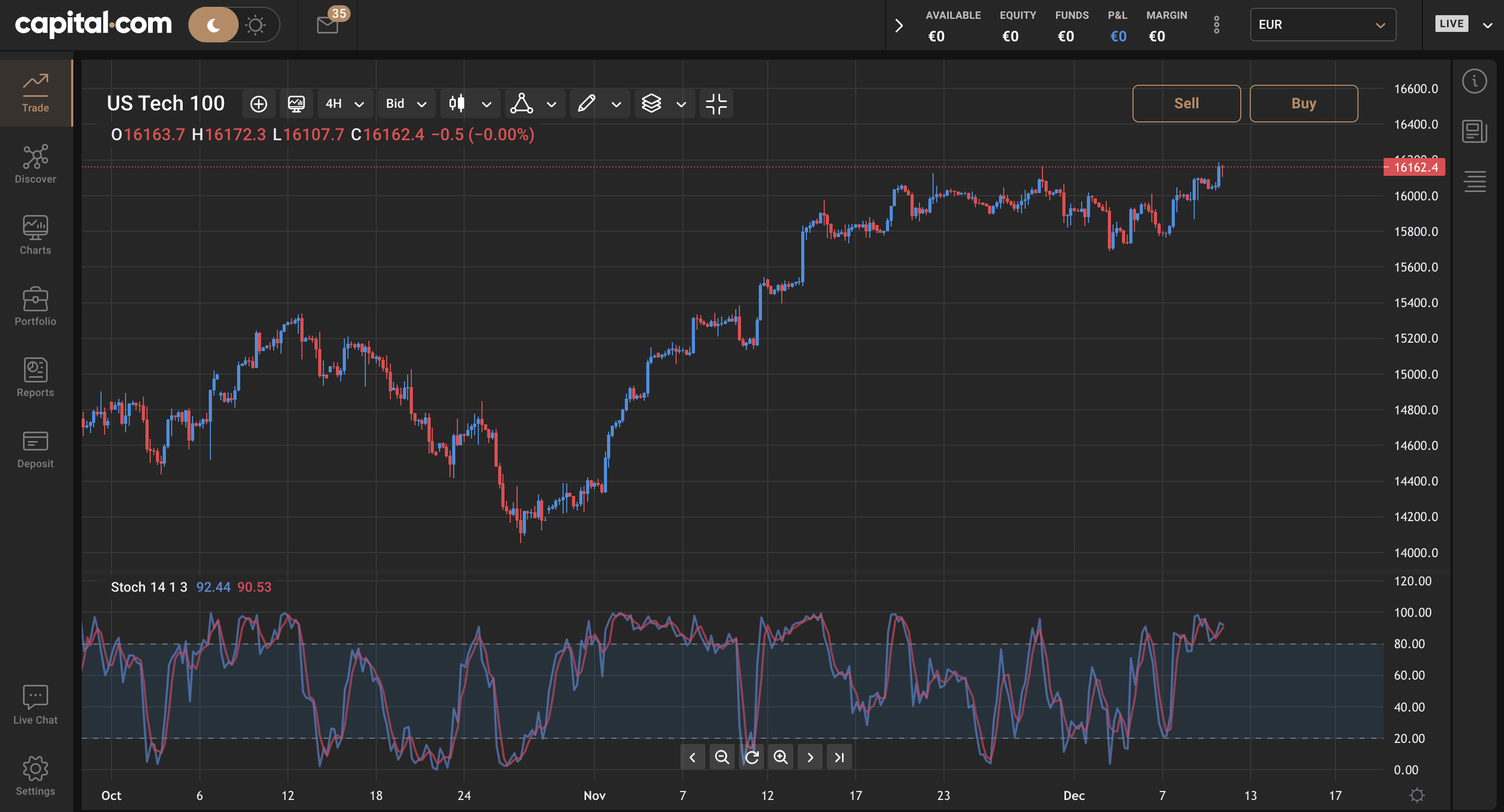
Task: Open chart axis settings gear
Action: click(x=1417, y=795)
